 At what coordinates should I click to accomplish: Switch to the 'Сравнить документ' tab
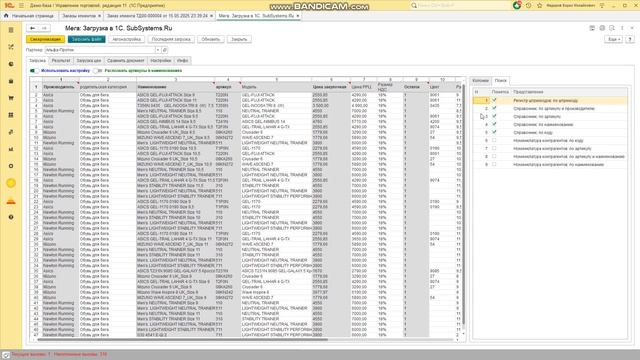tap(125, 60)
